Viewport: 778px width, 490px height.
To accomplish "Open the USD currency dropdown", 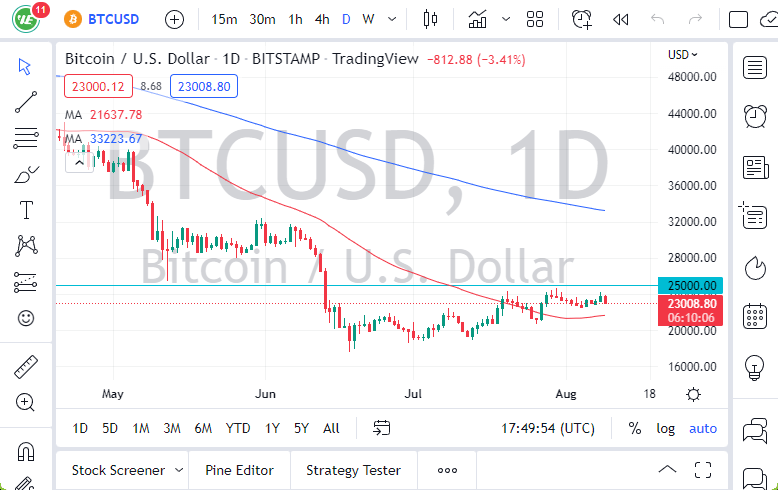I will coord(683,55).
